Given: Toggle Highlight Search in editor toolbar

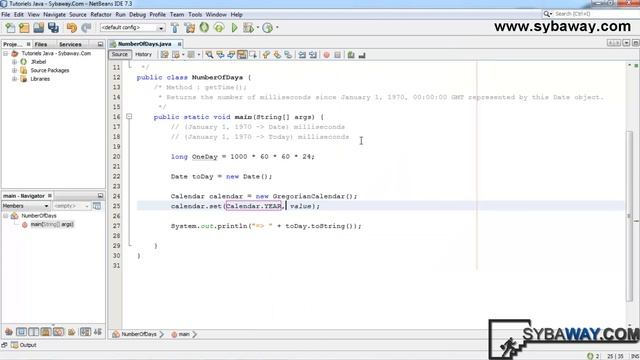Looking at the screenshot, I should pos(242,55).
